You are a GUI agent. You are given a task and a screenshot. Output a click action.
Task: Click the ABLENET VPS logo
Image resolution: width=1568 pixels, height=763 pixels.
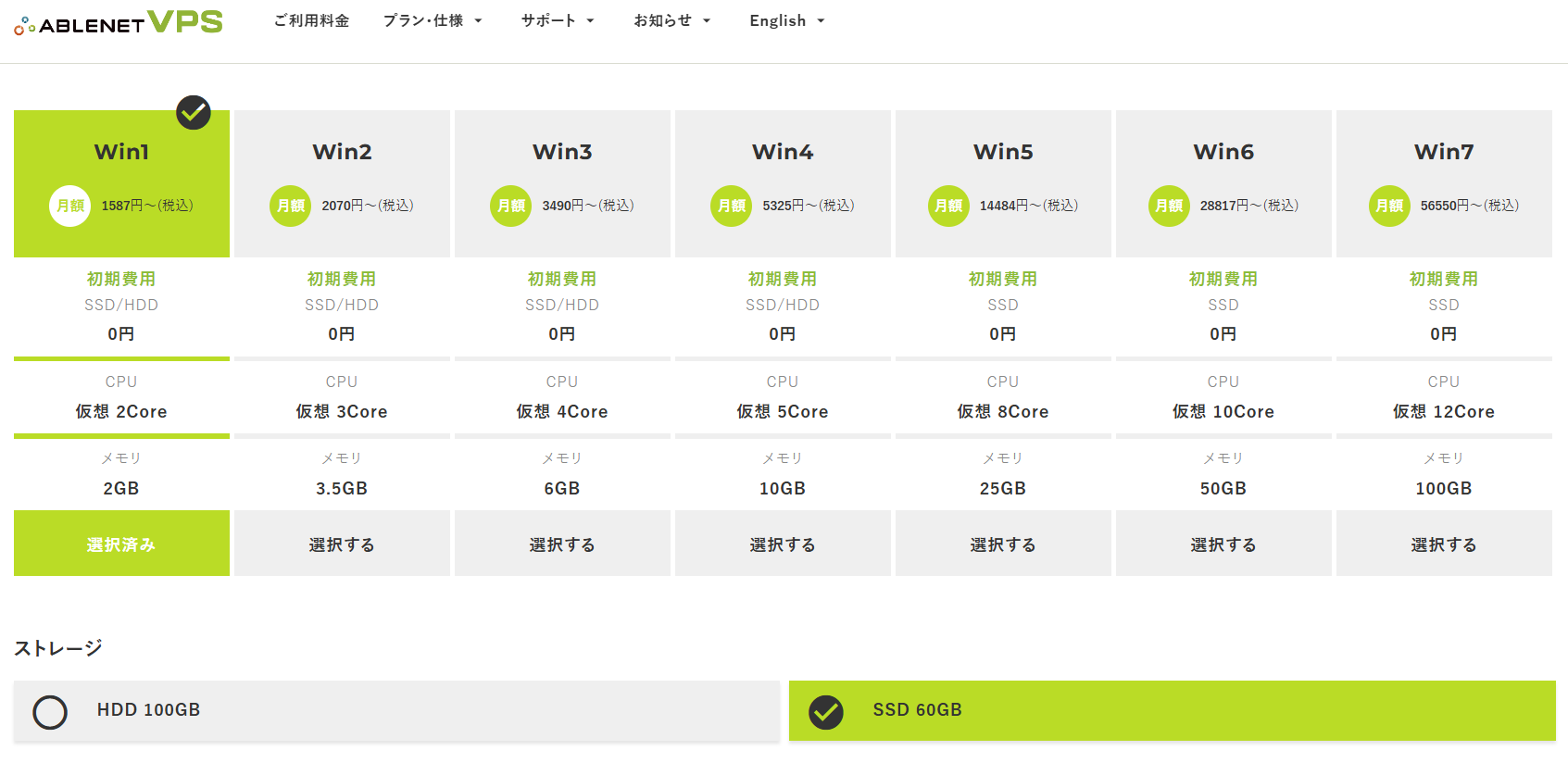[x=119, y=22]
